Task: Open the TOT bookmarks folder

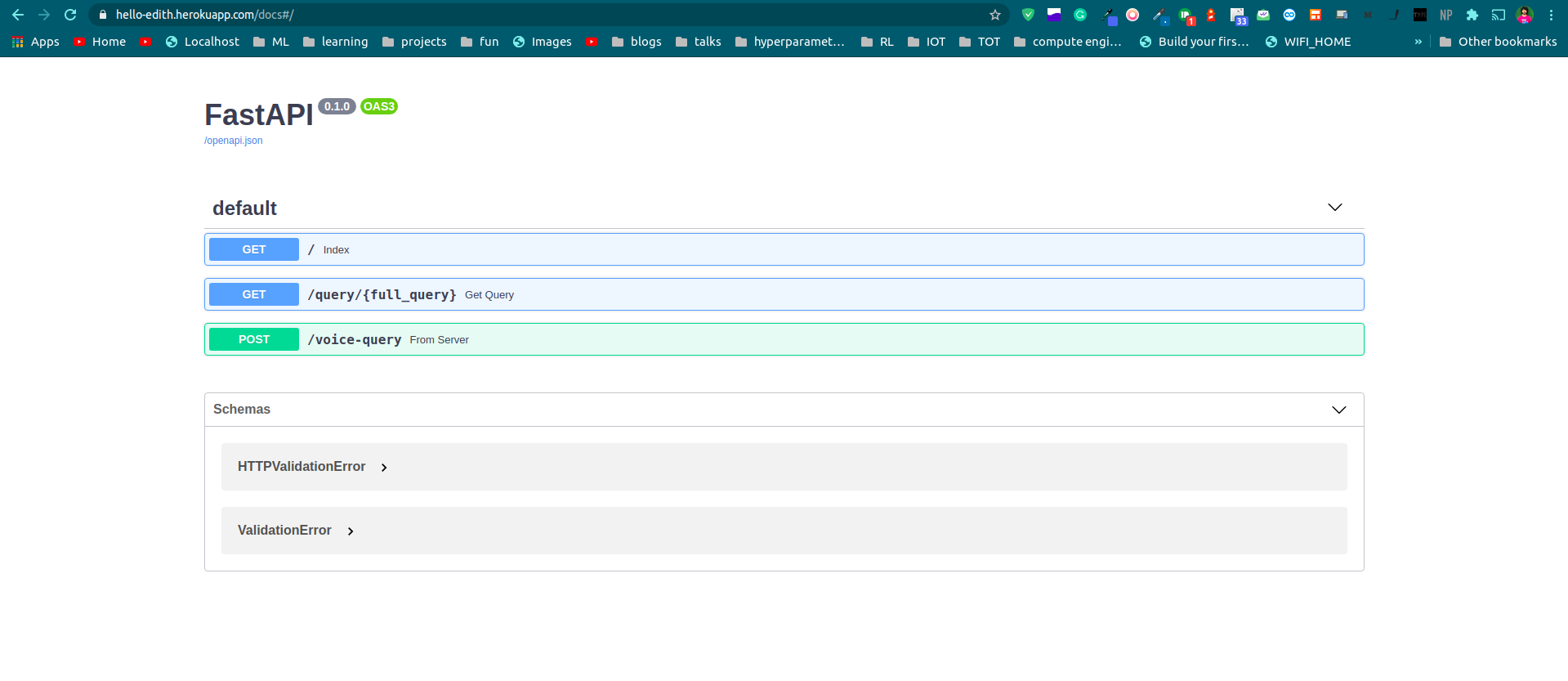Action: coord(980,42)
